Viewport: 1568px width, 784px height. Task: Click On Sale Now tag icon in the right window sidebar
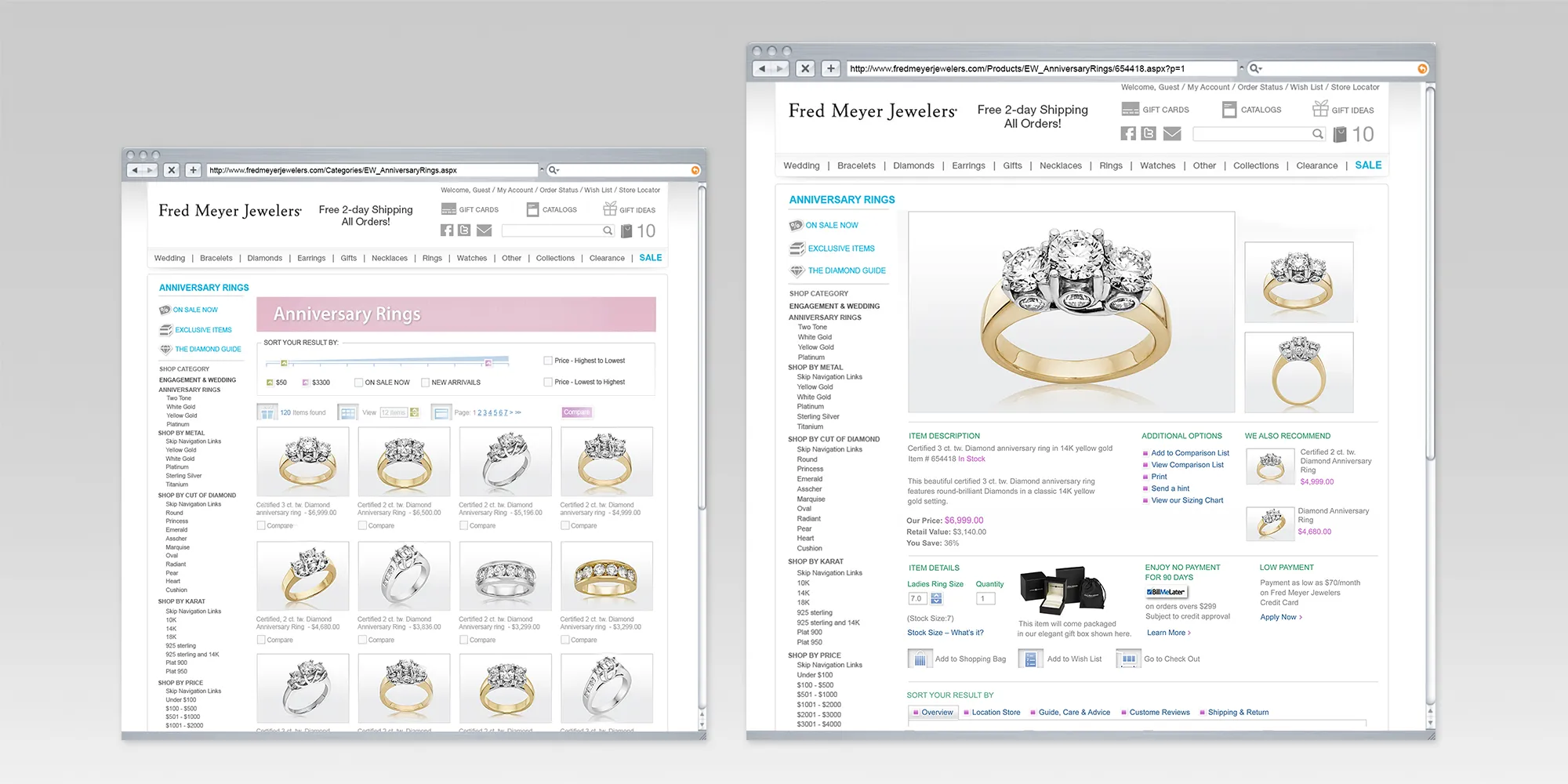(x=796, y=225)
